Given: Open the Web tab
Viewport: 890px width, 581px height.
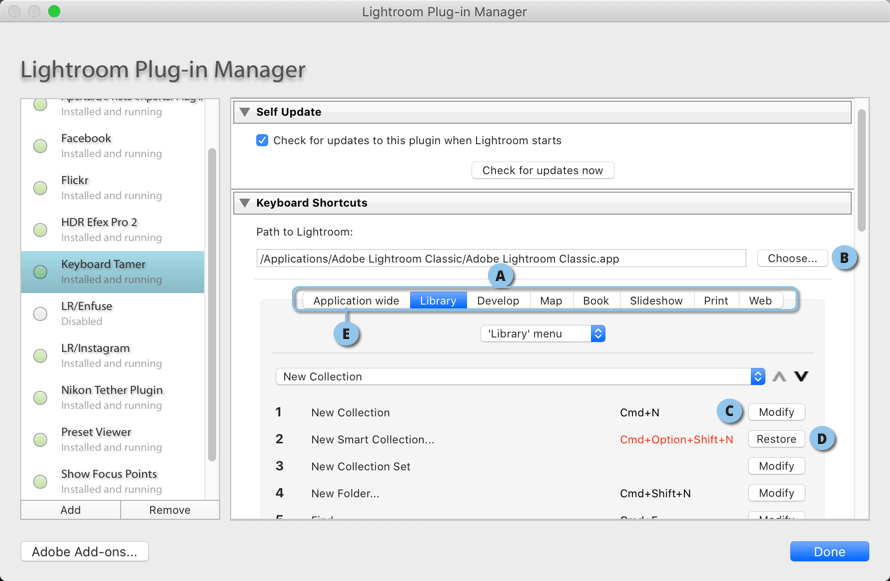Looking at the screenshot, I should [760, 300].
